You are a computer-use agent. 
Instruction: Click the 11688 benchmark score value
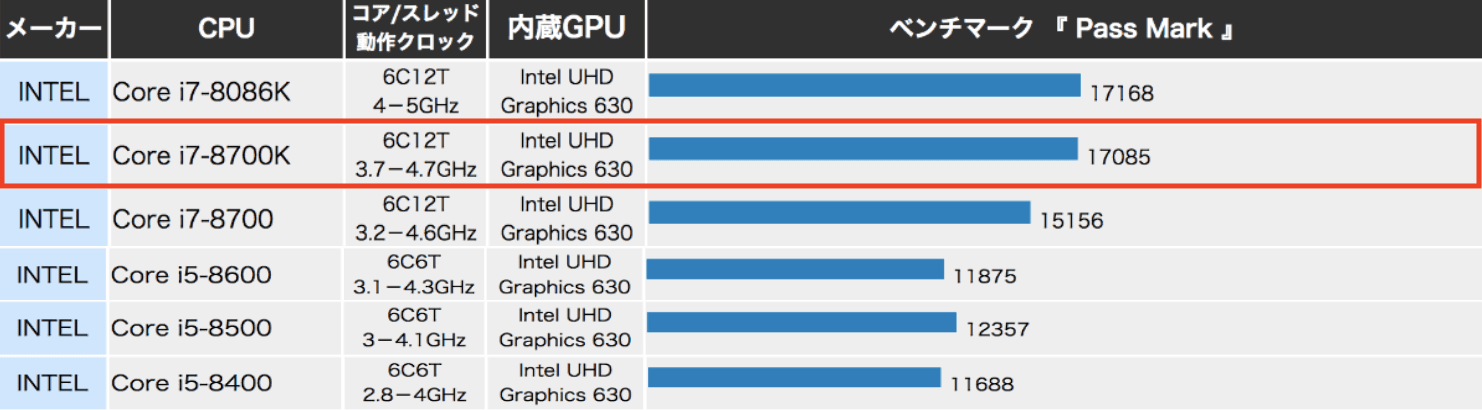[983, 383]
